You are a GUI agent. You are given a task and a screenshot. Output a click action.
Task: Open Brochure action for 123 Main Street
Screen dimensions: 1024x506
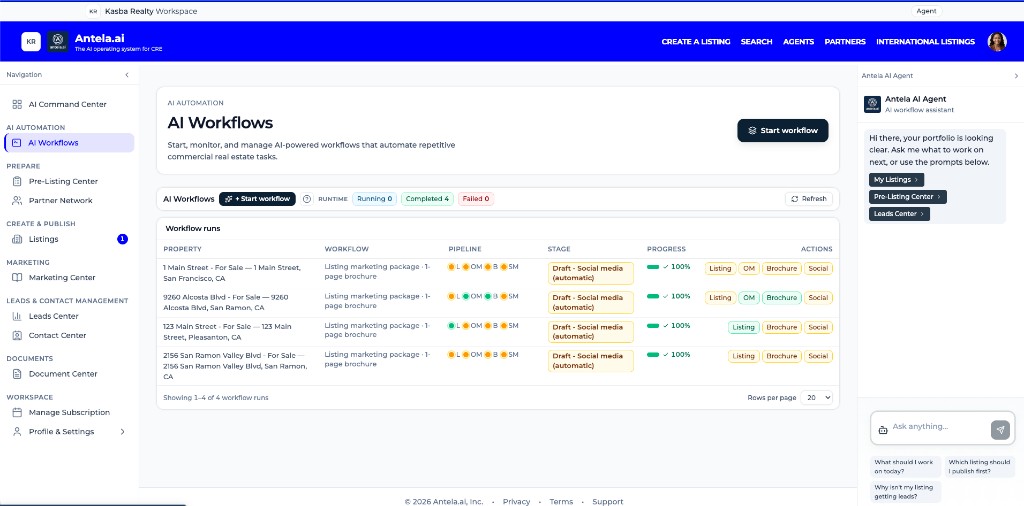(x=782, y=327)
